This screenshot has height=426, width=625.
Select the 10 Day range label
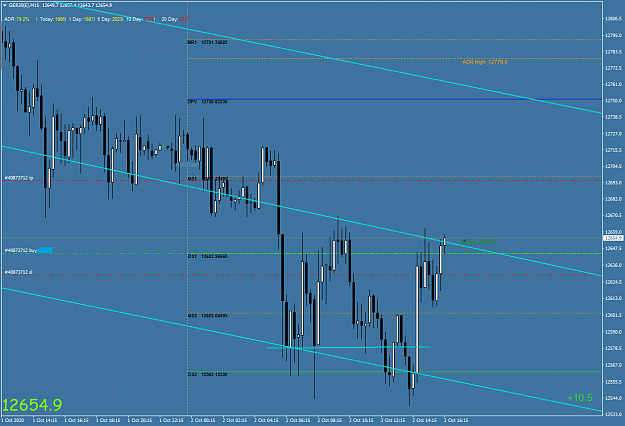pyautogui.click(x=141, y=19)
